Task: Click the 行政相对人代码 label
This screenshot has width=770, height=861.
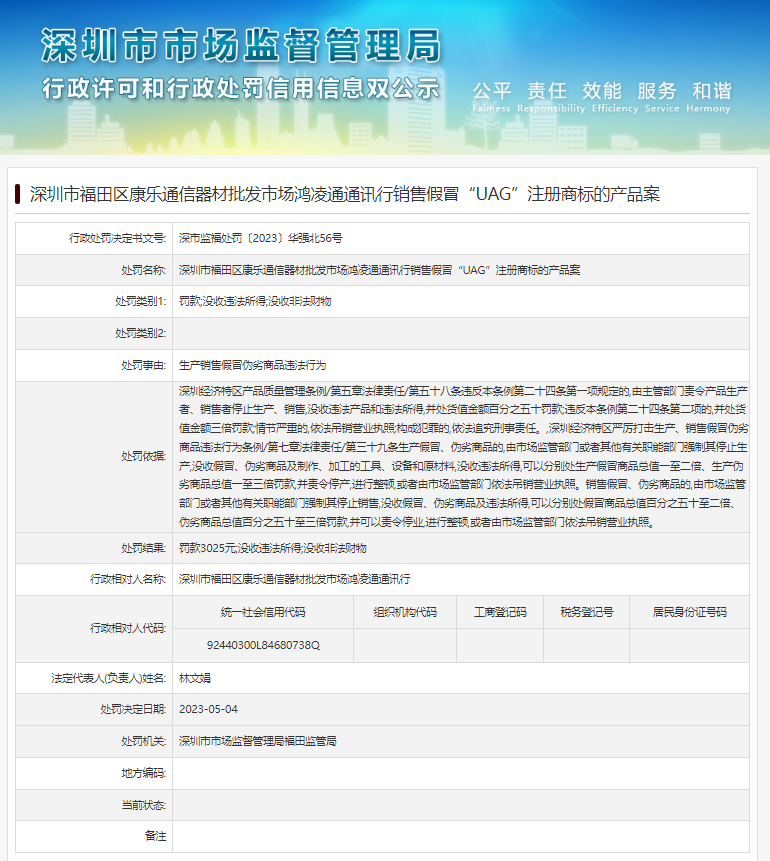Action: point(127,628)
